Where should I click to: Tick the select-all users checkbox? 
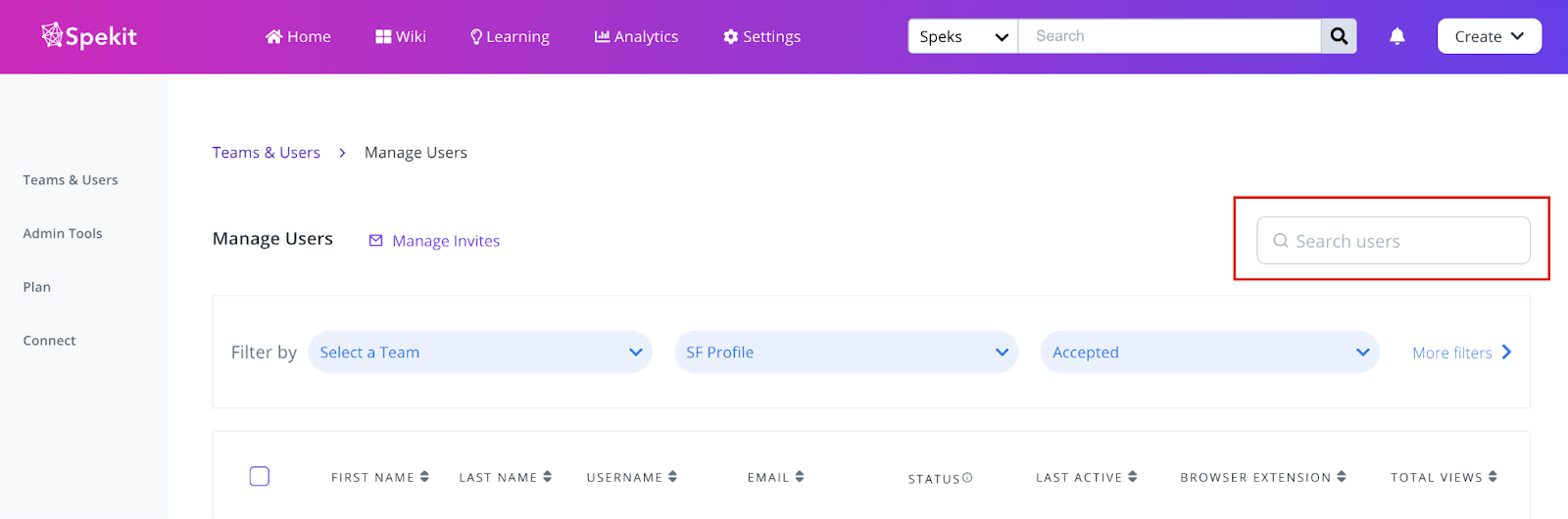pos(260,477)
